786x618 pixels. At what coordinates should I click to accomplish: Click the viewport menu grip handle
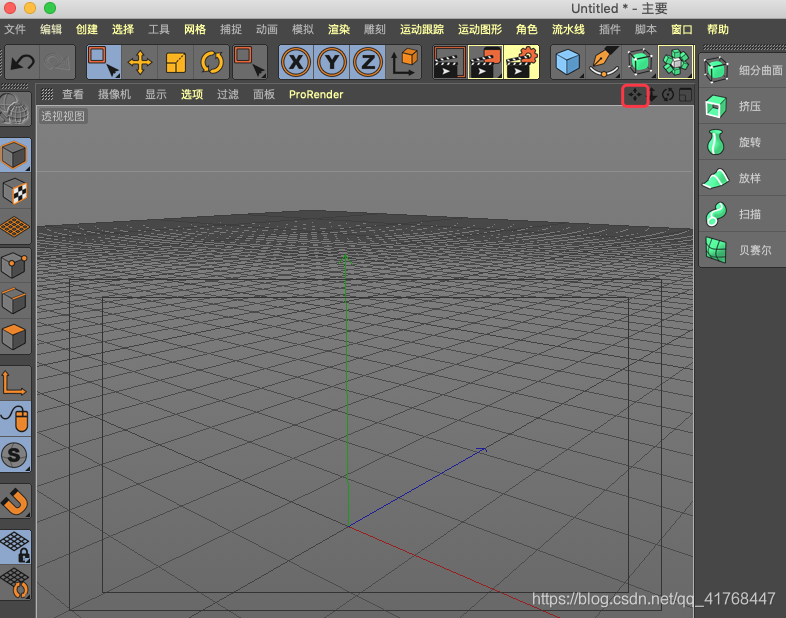47,95
